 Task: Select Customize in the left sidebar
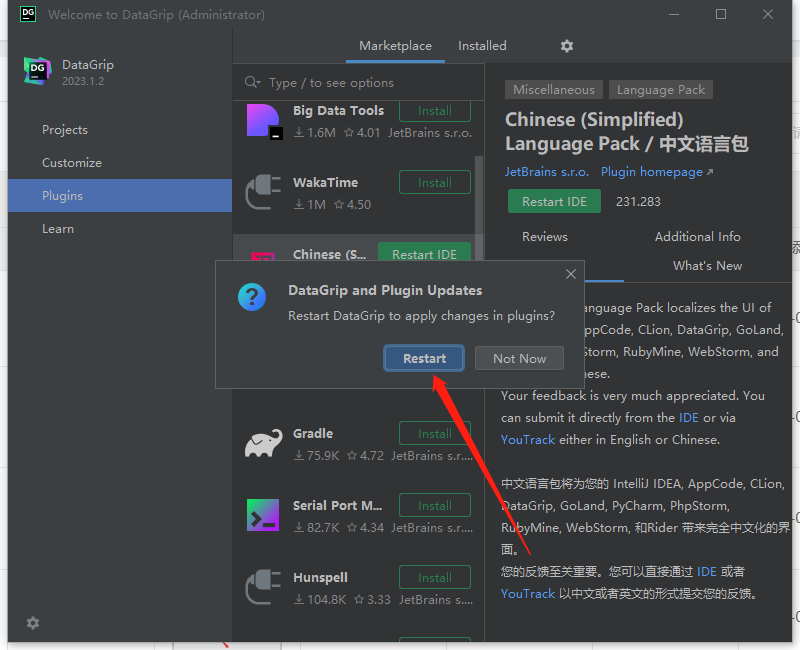(72, 163)
